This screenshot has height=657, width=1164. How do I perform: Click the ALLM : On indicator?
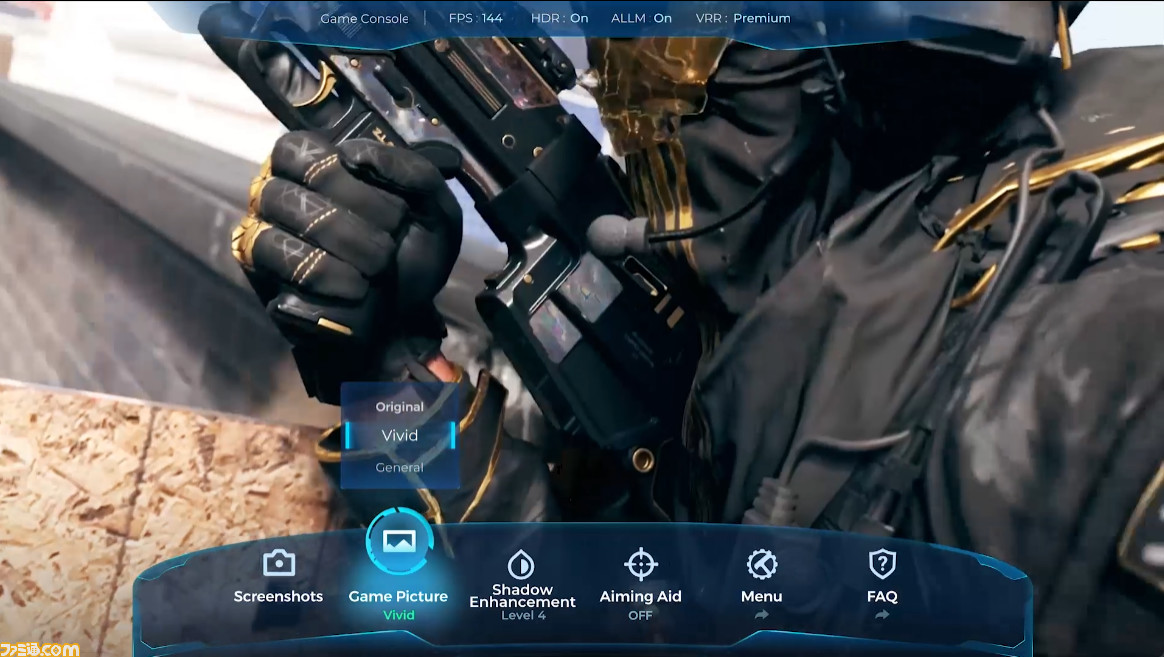pyautogui.click(x=641, y=18)
